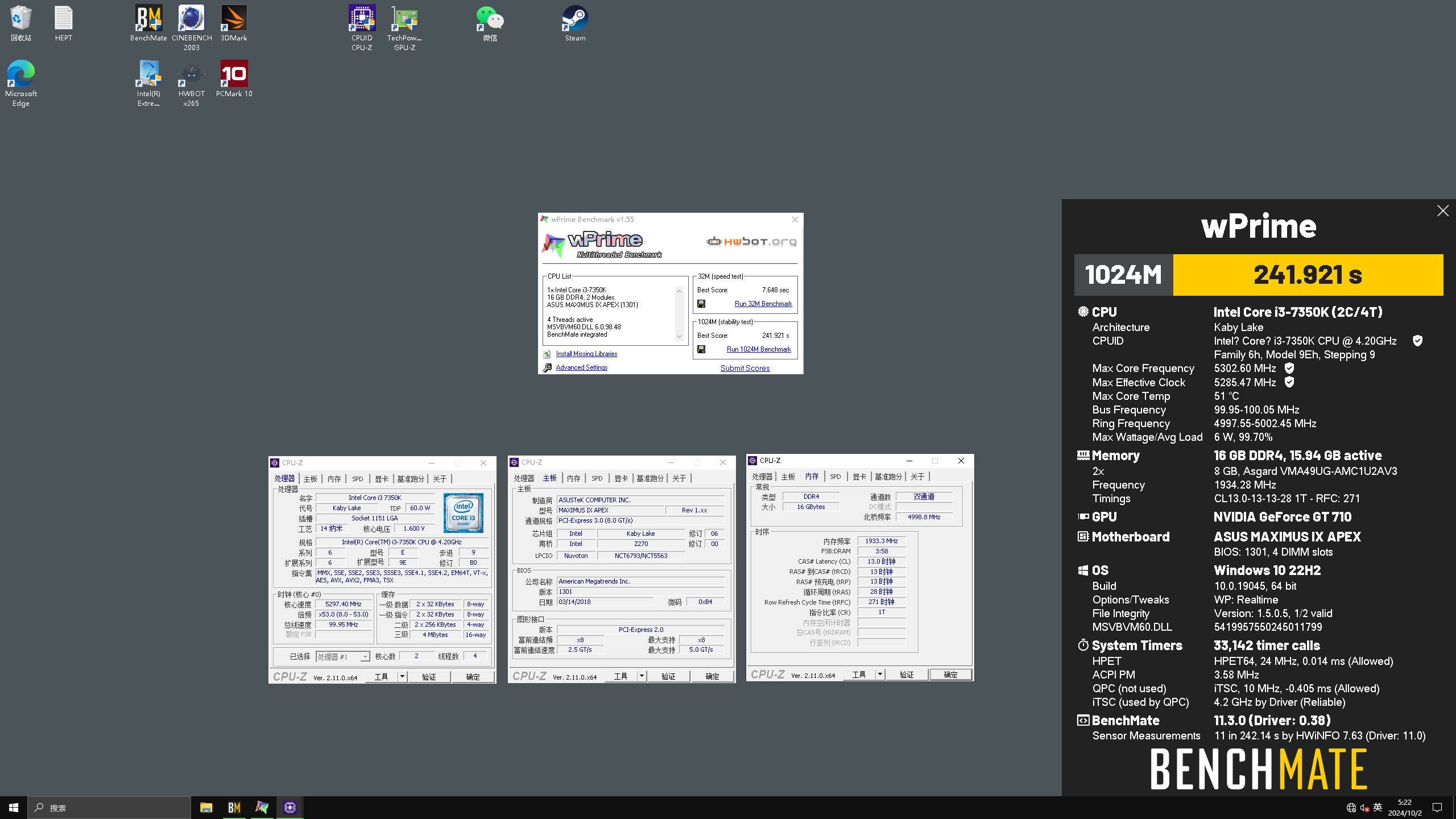Screen dimensions: 1456x819
Task: Click network globe icon in tray
Action: tap(1351, 808)
